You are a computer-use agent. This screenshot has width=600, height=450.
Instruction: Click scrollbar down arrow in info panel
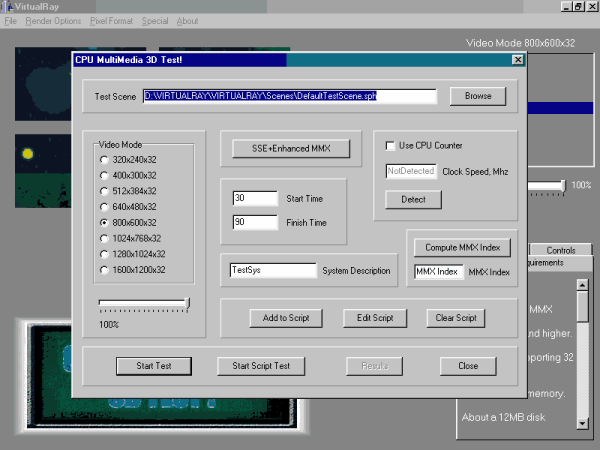click(x=582, y=423)
